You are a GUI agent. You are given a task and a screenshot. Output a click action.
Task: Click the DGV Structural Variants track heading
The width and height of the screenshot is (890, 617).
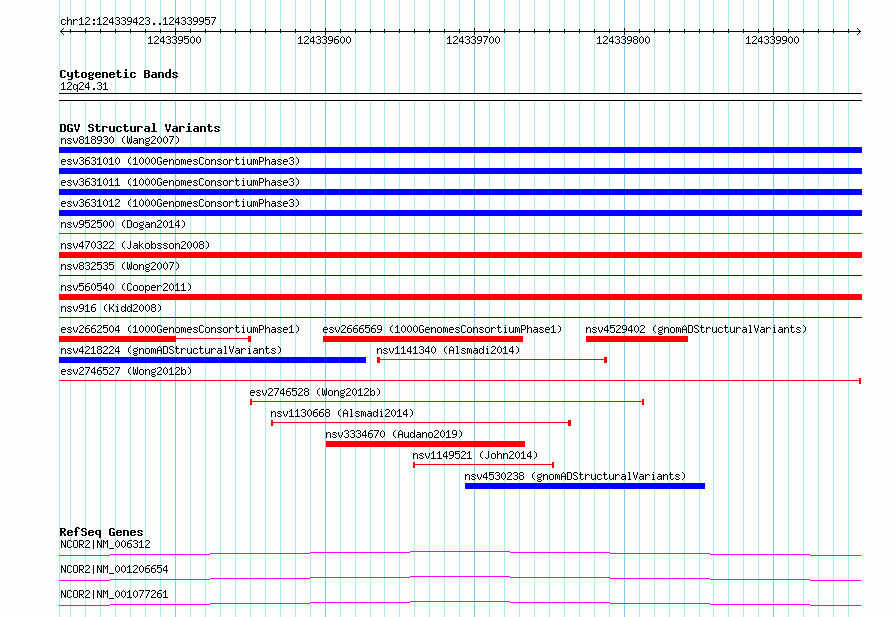click(x=140, y=128)
